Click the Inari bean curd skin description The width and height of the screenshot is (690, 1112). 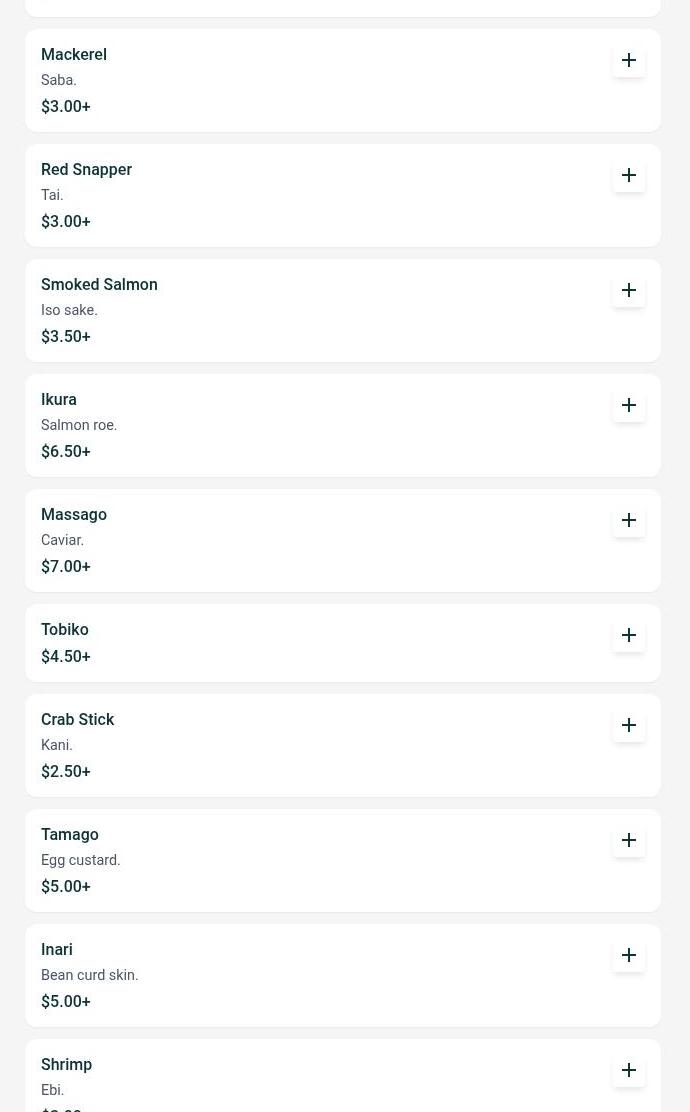pyautogui.click(x=89, y=975)
